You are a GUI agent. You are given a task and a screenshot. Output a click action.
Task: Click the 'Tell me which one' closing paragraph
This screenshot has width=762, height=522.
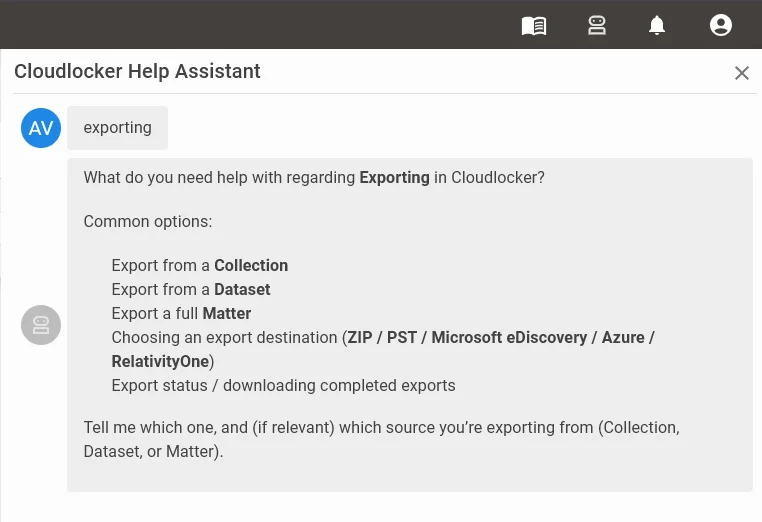[x=381, y=439]
